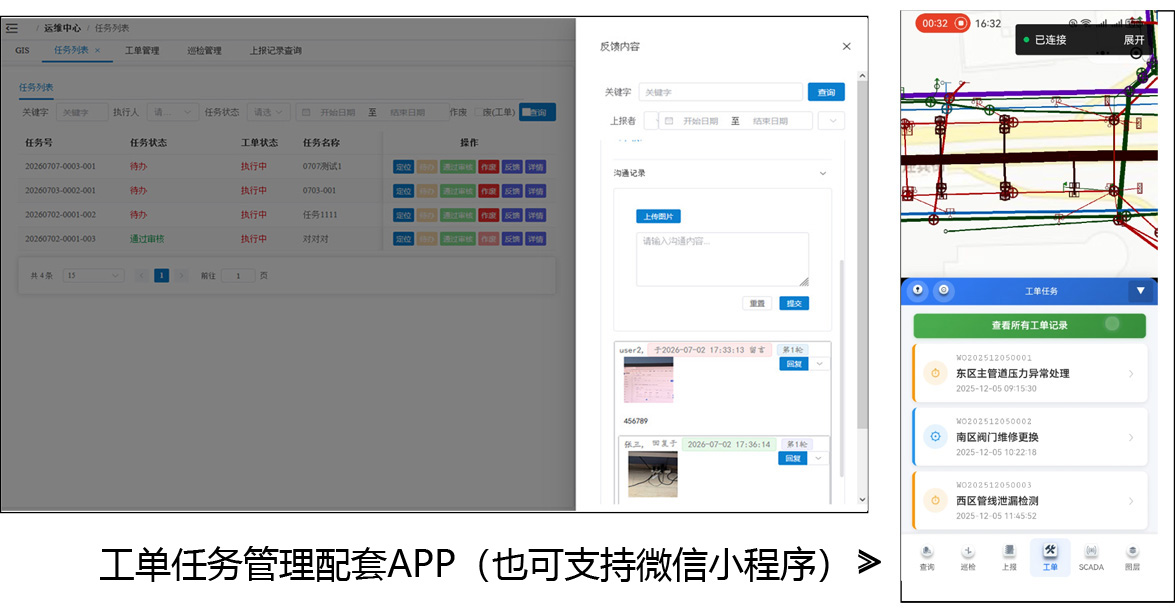This screenshot has width=1175, height=615.
Task: Click 展开 on the 已连接 banner
Action: [1133, 40]
